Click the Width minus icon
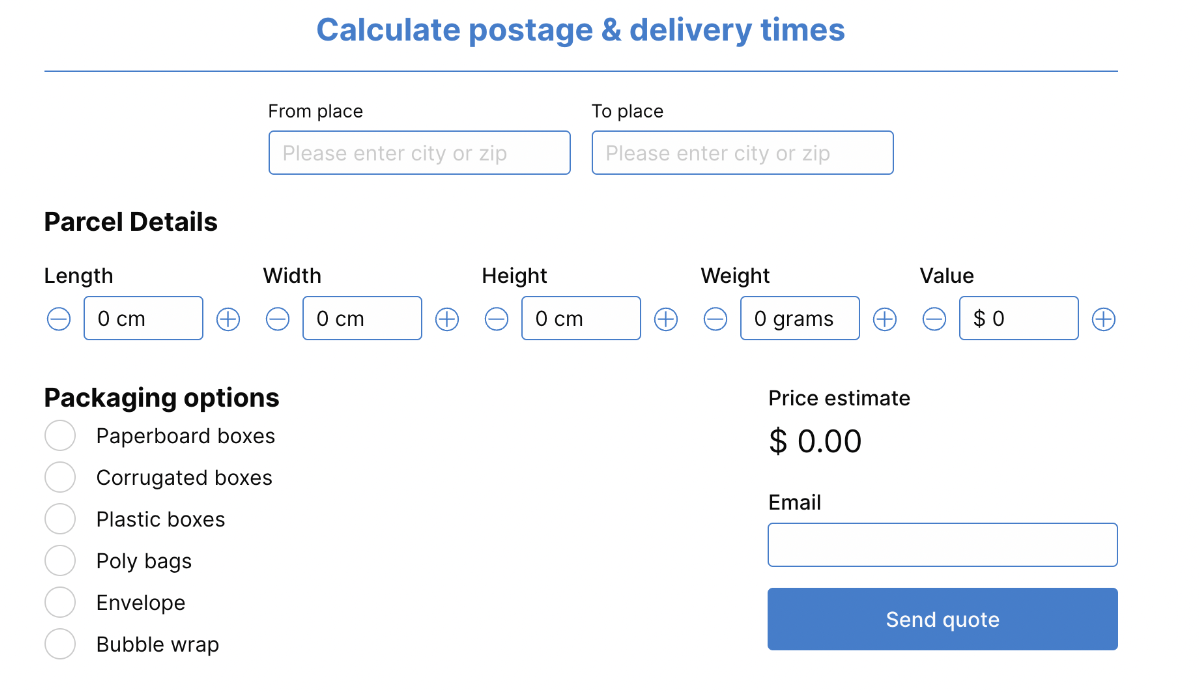The image size is (1200, 693). click(278, 319)
